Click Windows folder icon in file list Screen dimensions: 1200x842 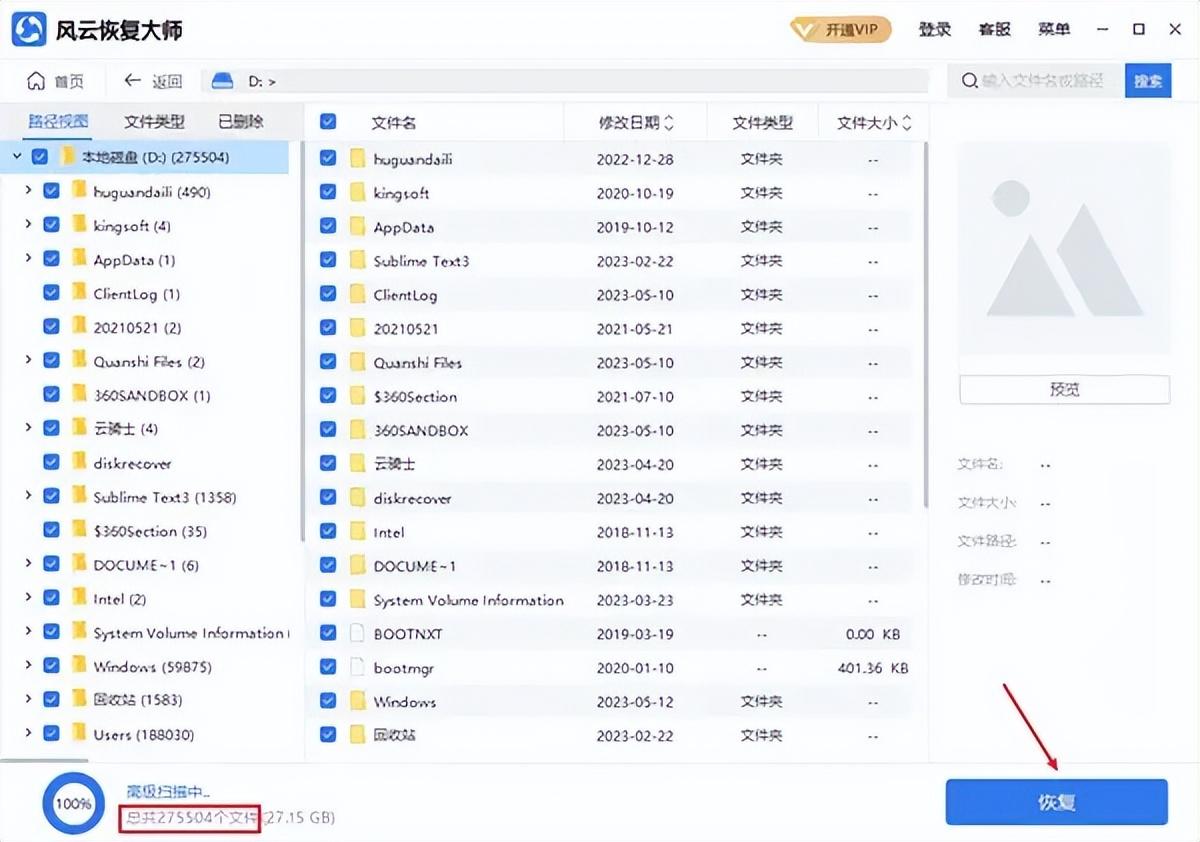pyautogui.click(x=357, y=701)
